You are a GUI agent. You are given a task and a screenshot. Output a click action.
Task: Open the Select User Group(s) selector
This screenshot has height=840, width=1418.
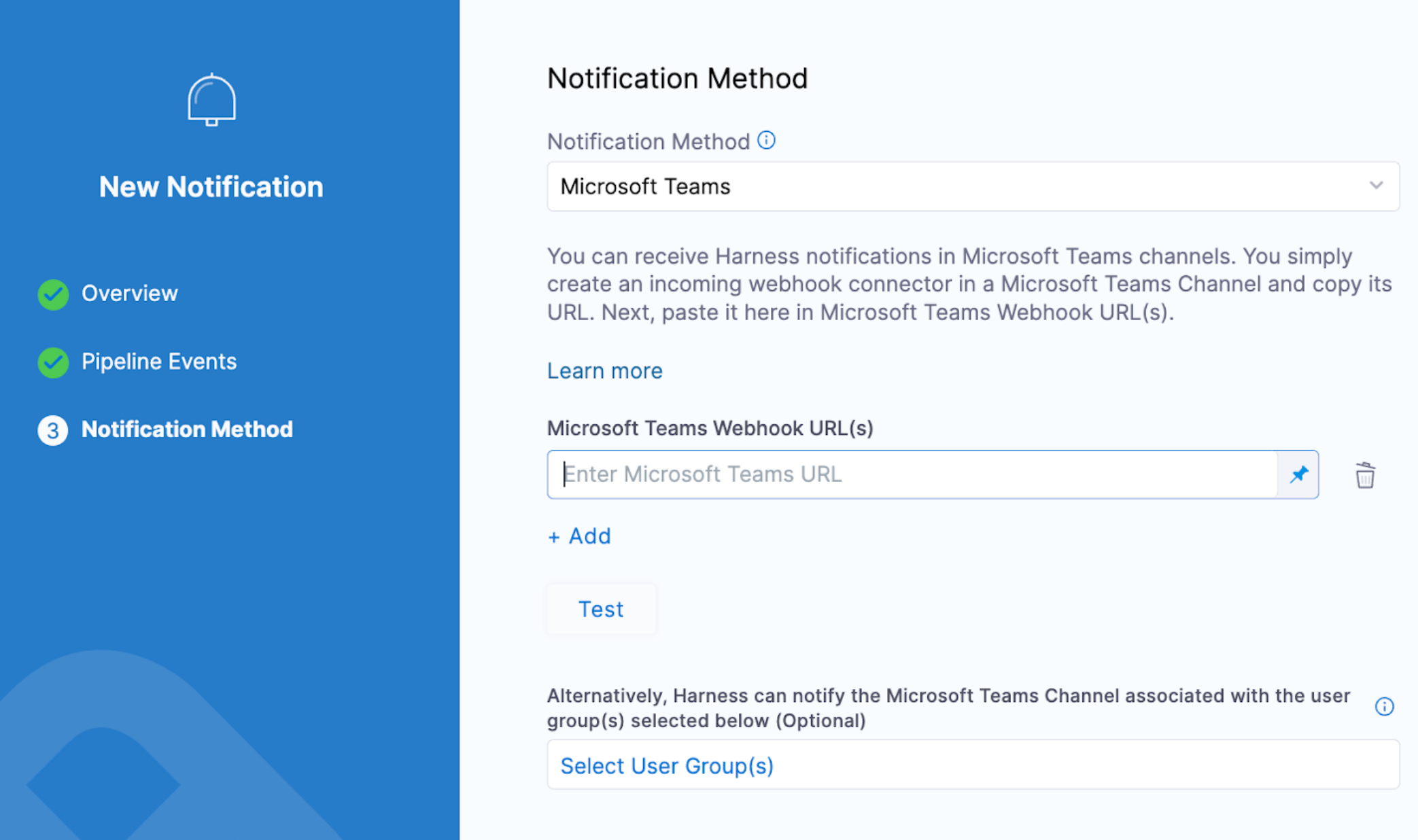(972, 765)
